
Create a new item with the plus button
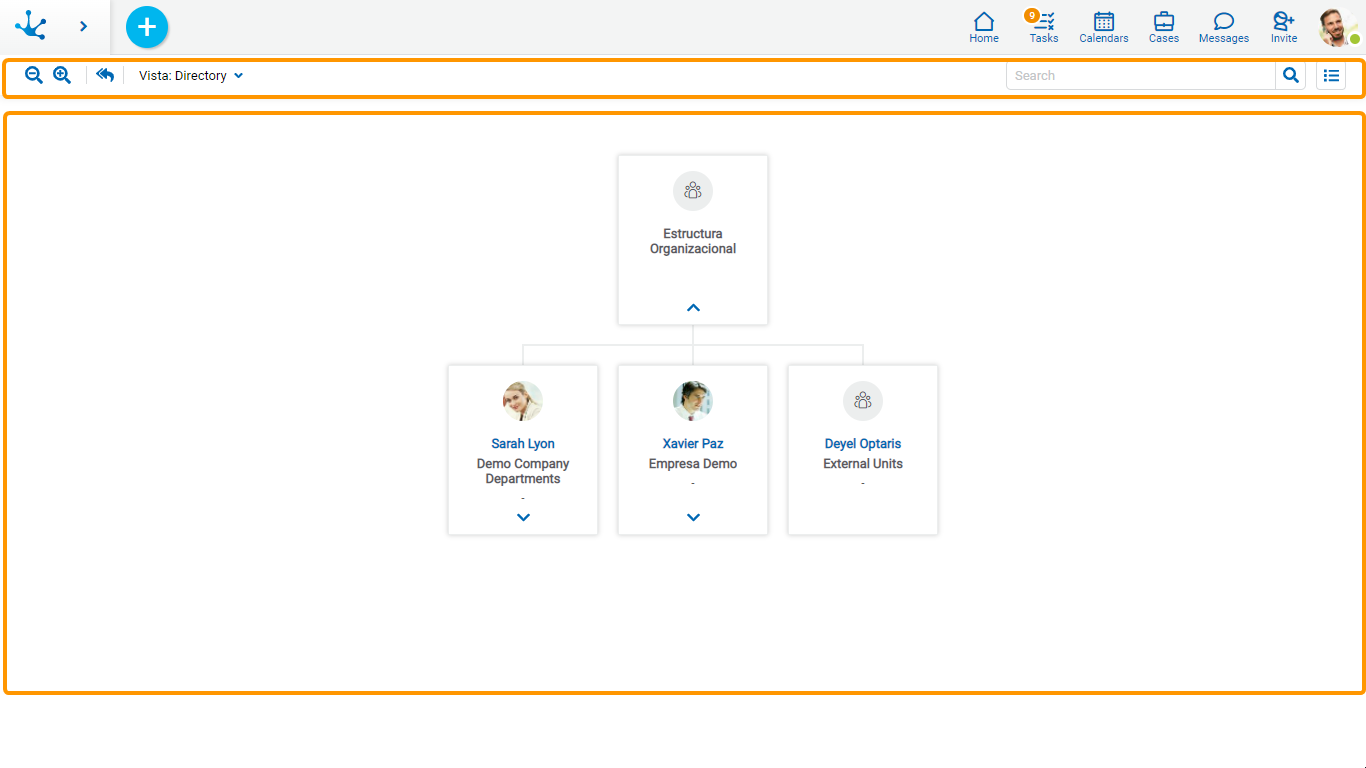pyautogui.click(x=146, y=27)
